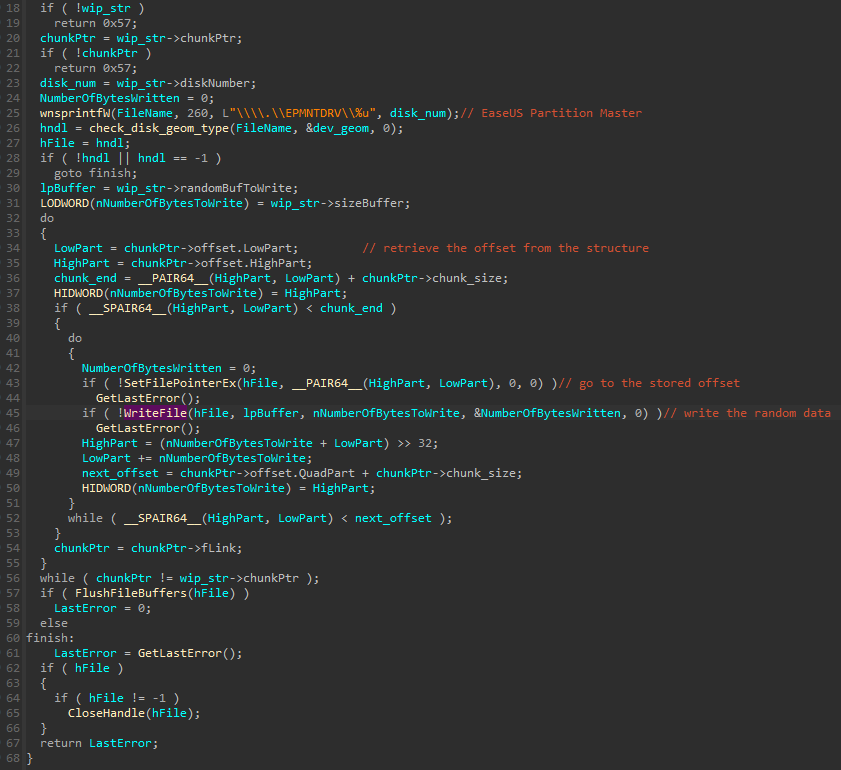Click 'if ( hFile != -1 )' condition

click(x=116, y=698)
